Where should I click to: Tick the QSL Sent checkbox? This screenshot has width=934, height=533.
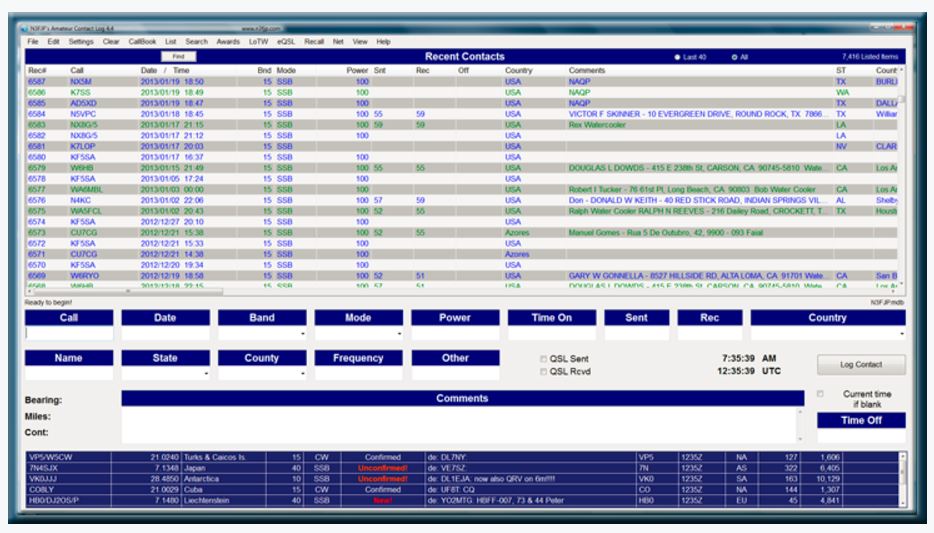pyautogui.click(x=543, y=359)
